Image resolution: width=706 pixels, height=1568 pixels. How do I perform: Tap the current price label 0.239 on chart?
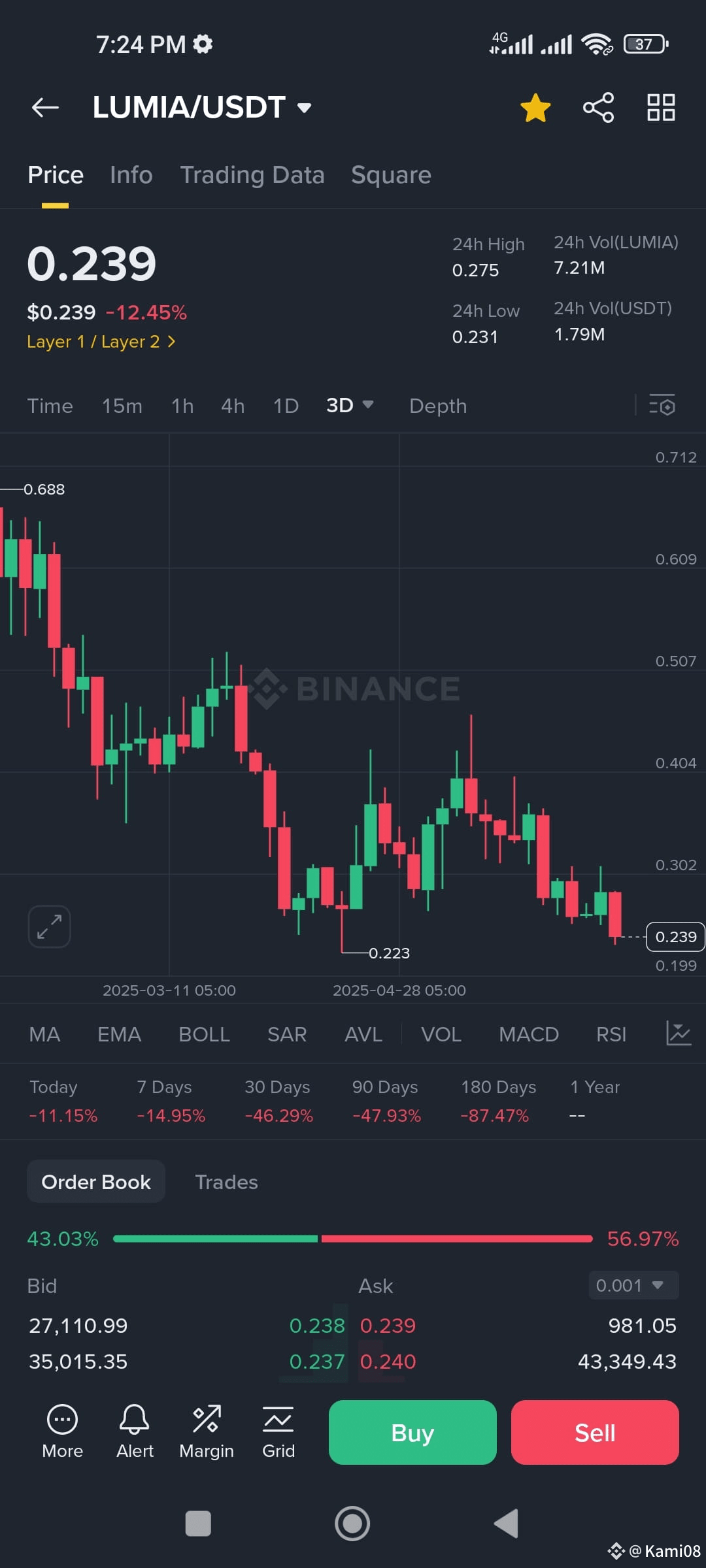(x=675, y=937)
